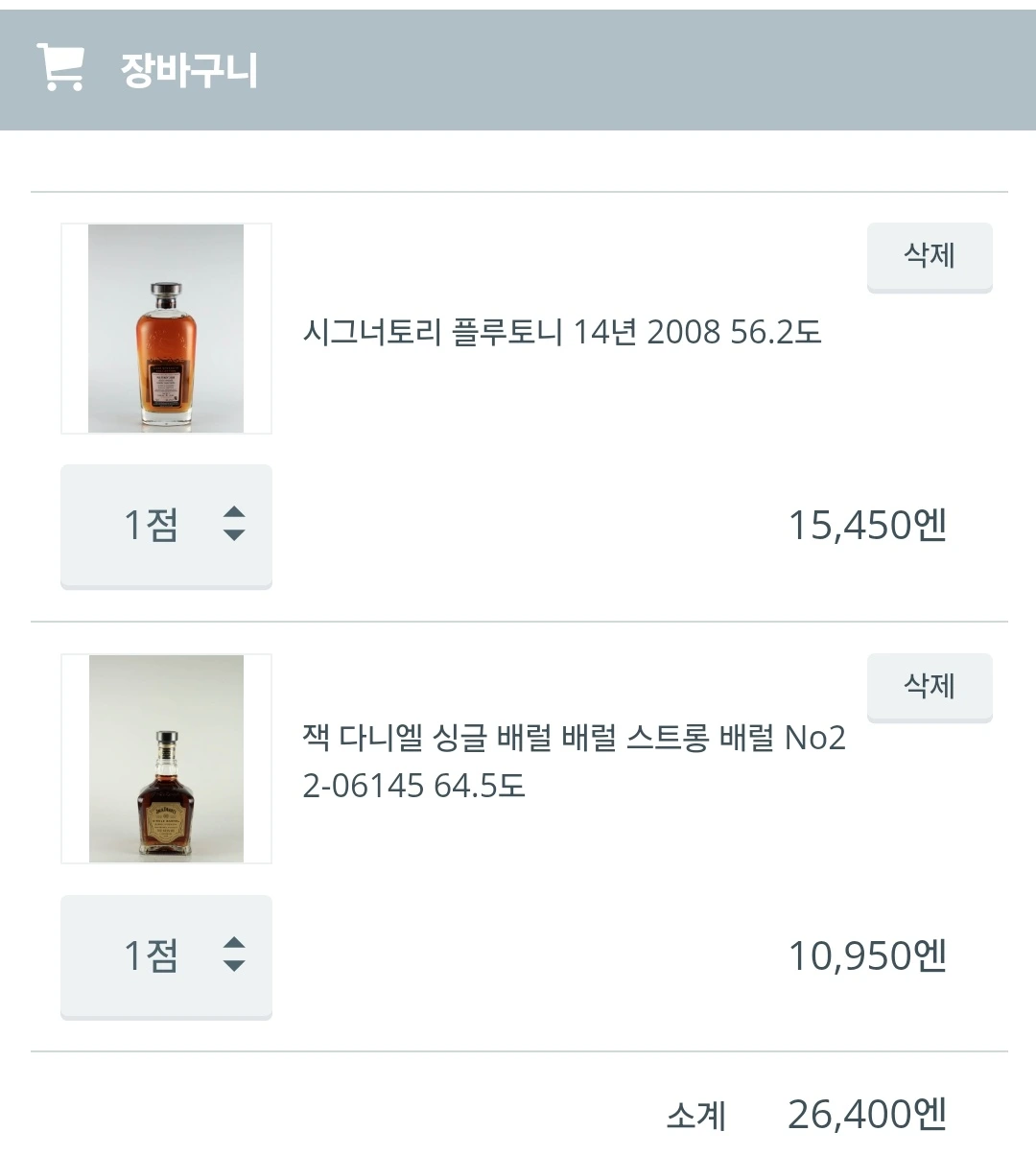This screenshot has height=1155, width=1036.
Task: Click the 1점 text for 잭 다니엘
Action: 151,955
